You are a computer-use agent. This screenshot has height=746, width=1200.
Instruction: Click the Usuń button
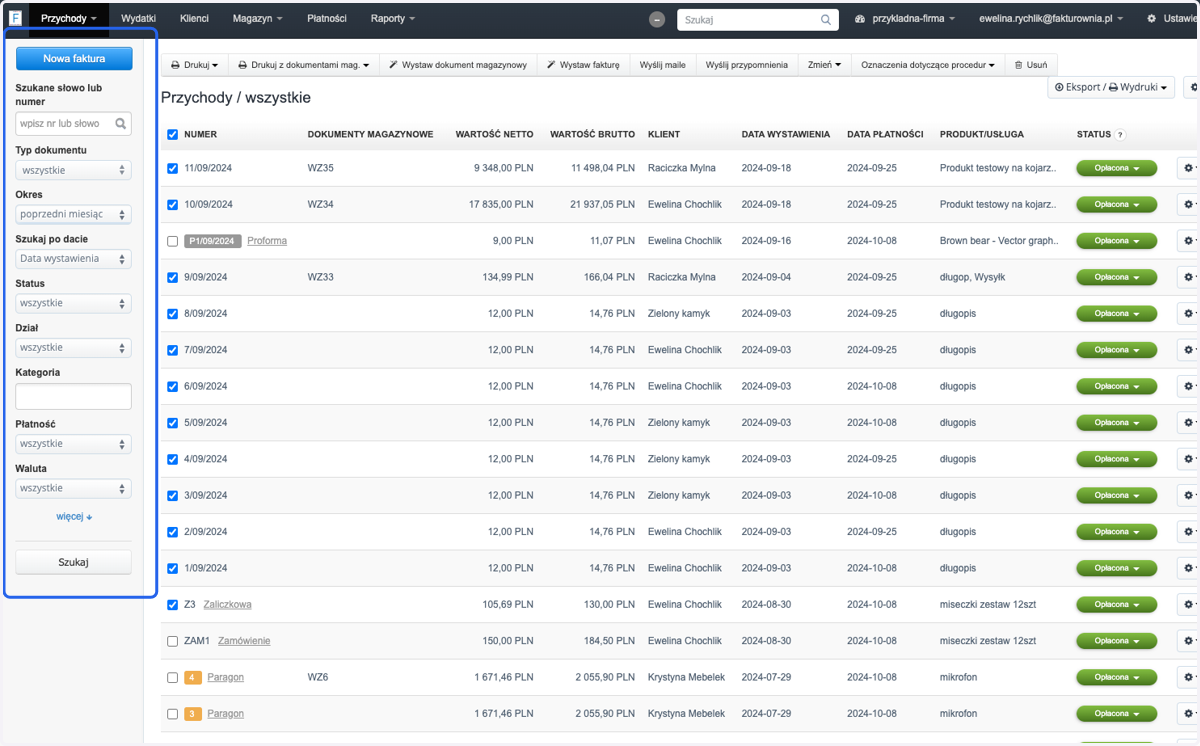(x=1031, y=65)
